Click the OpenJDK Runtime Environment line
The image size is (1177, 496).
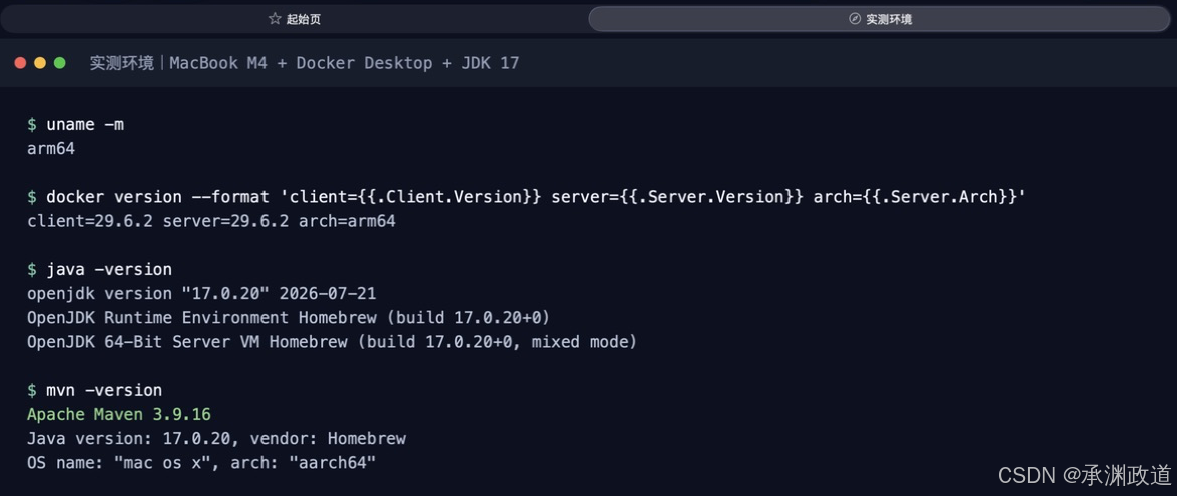293,317
